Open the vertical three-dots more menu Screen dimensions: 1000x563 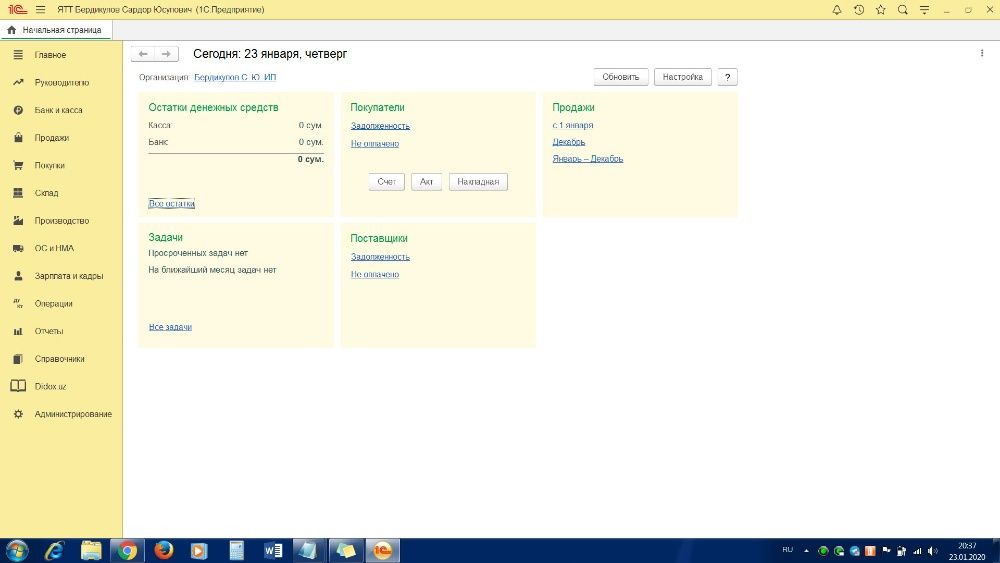[982, 54]
